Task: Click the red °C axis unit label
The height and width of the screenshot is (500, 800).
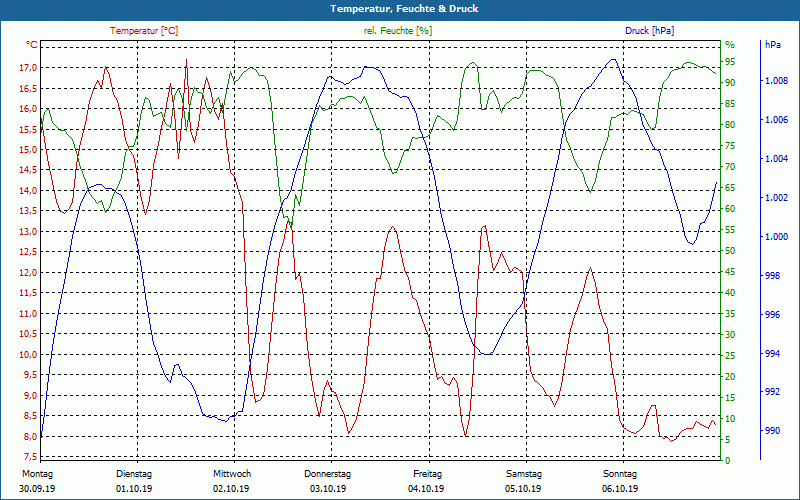Action: [31, 44]
